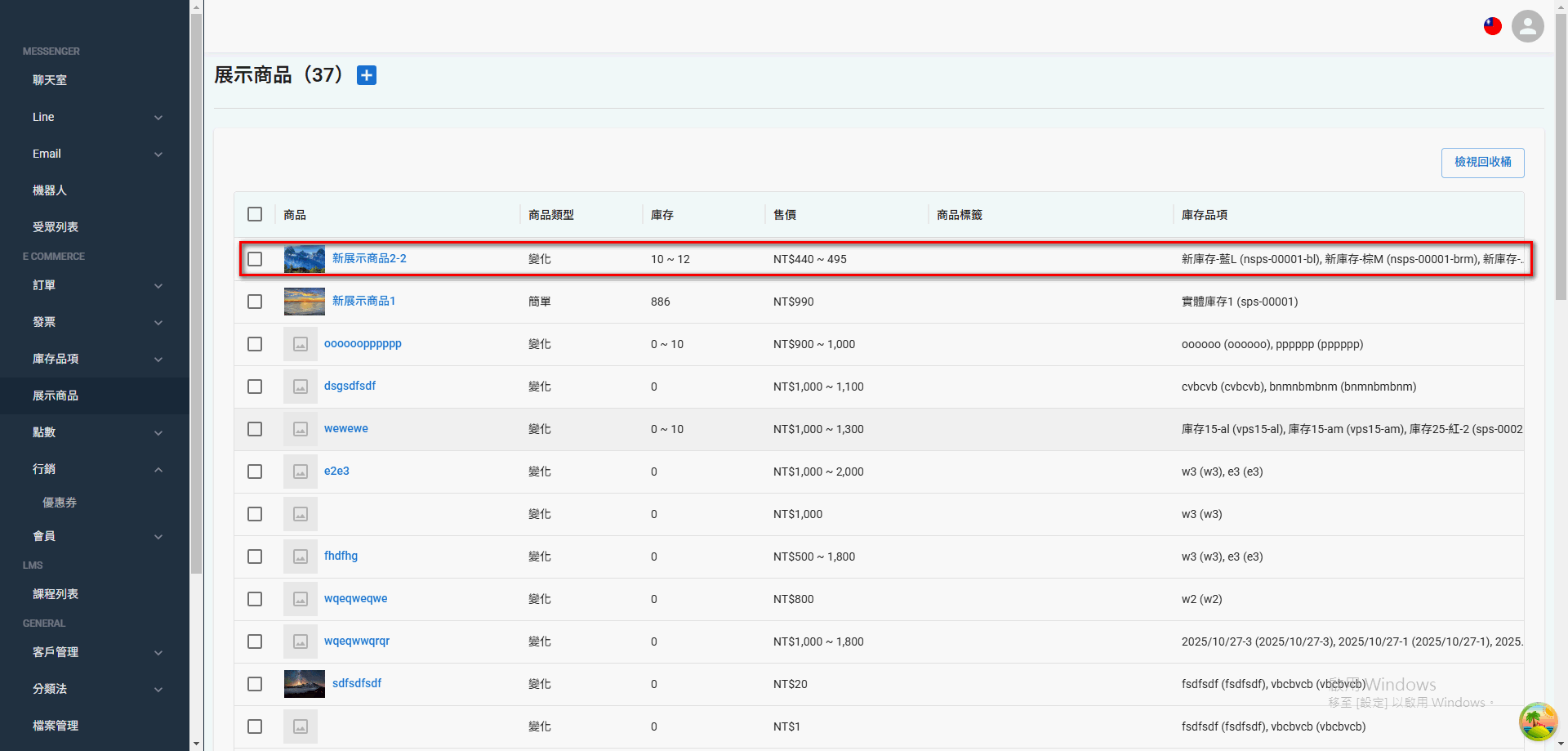Image resolution: width=1568 pixels, height=751 pixels.
Task: Select the wewewe product checkbox
Action: [x=255, y=429]
